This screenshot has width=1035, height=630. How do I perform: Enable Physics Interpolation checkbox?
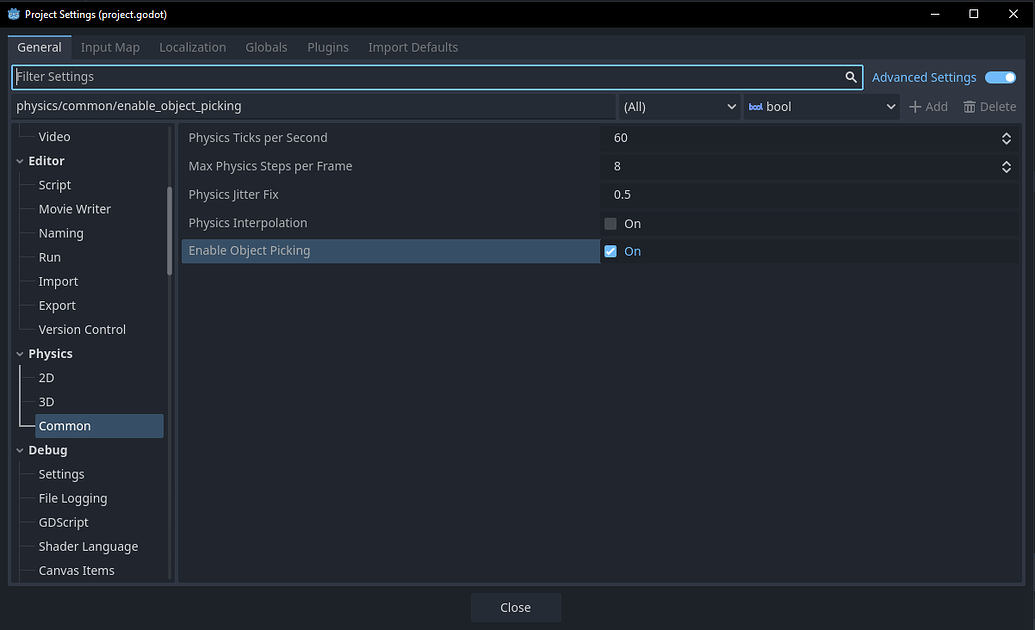pyautogui.click(x=610, y=223)
